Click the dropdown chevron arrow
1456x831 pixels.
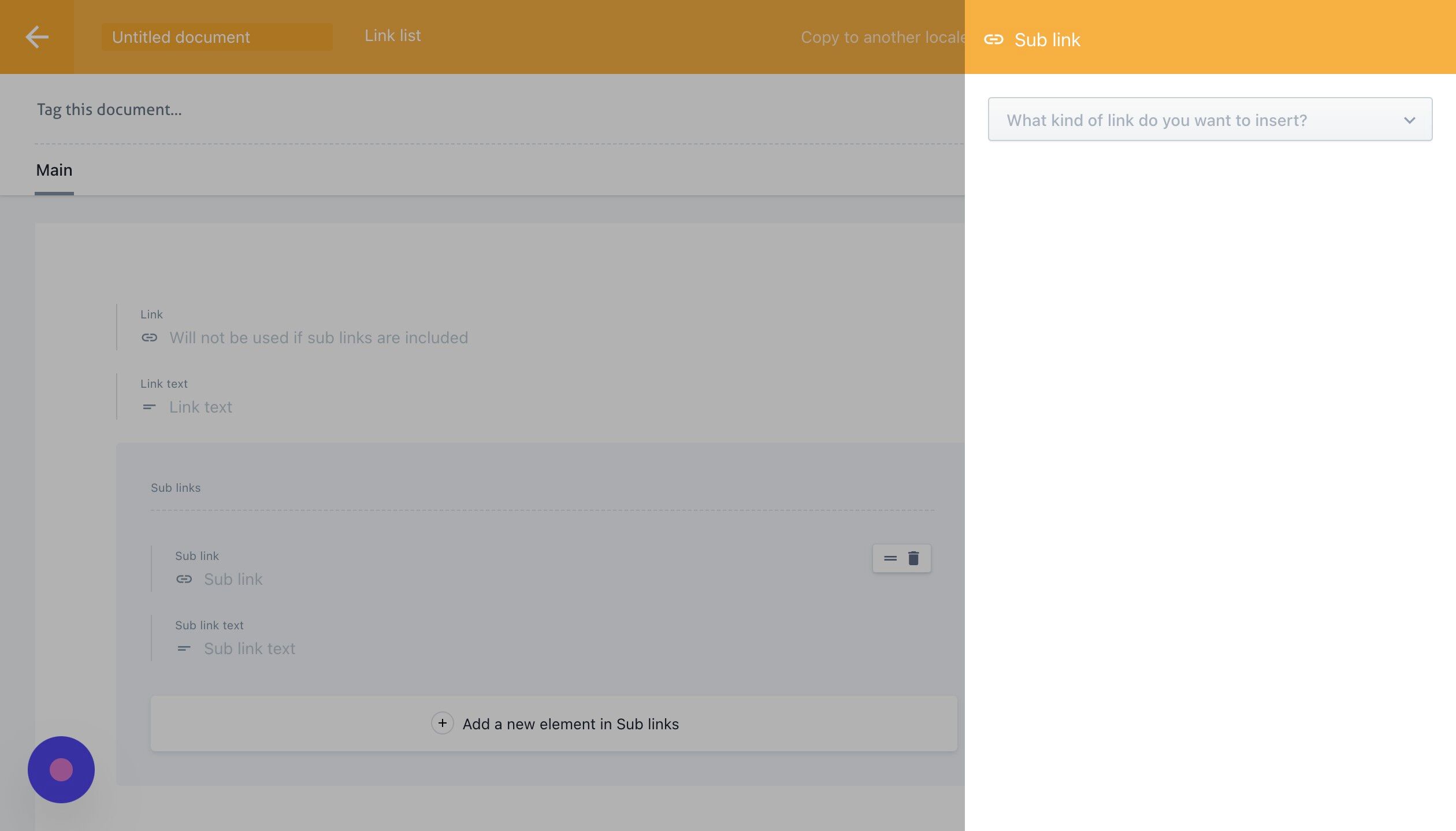1409,120
